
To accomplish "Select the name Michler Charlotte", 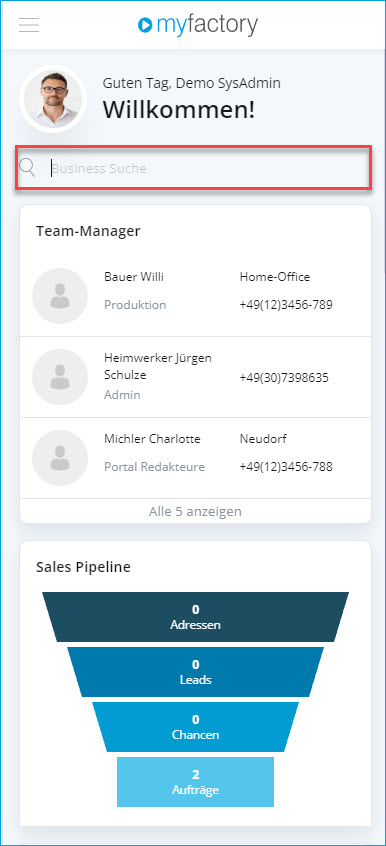I will (x=152, y=439).
